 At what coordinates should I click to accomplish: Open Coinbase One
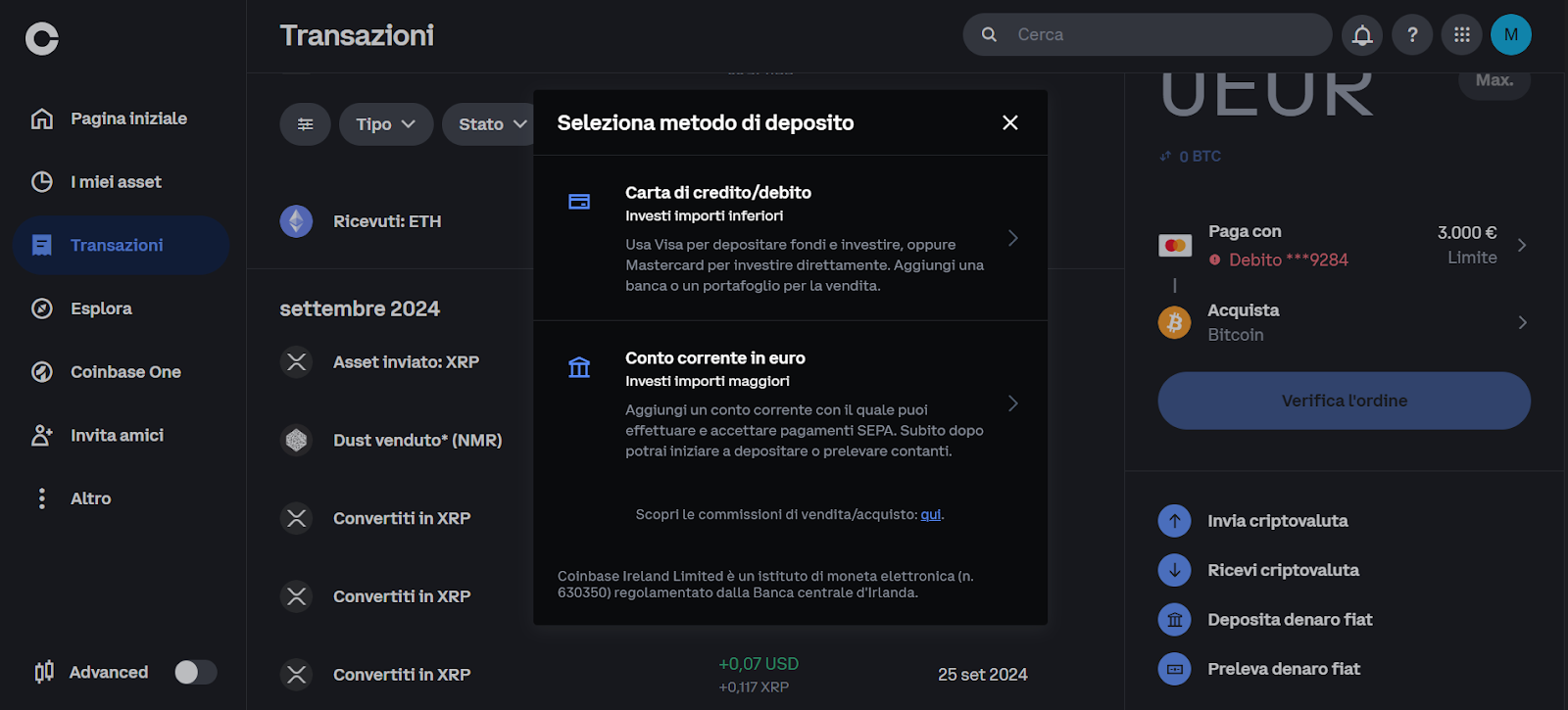122,372
